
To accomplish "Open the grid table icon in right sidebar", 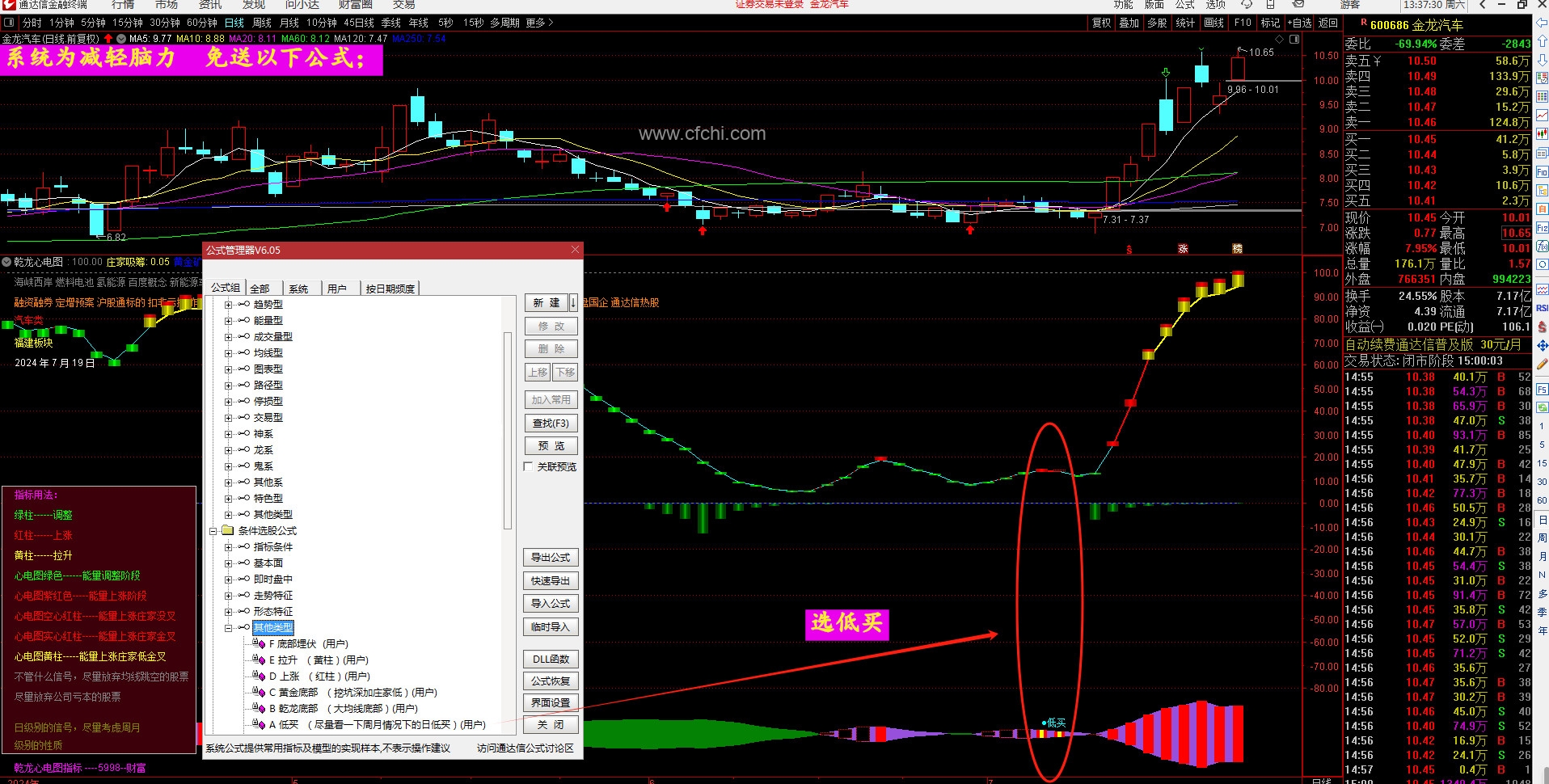I will tap(1542, 98).
